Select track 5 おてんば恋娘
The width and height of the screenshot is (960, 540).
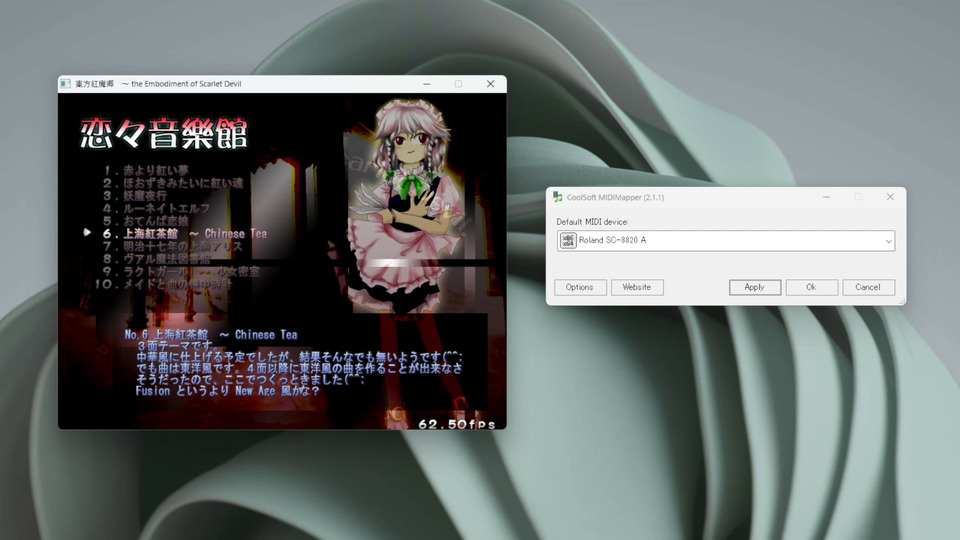pyautogui.click(x=146, y=221)
